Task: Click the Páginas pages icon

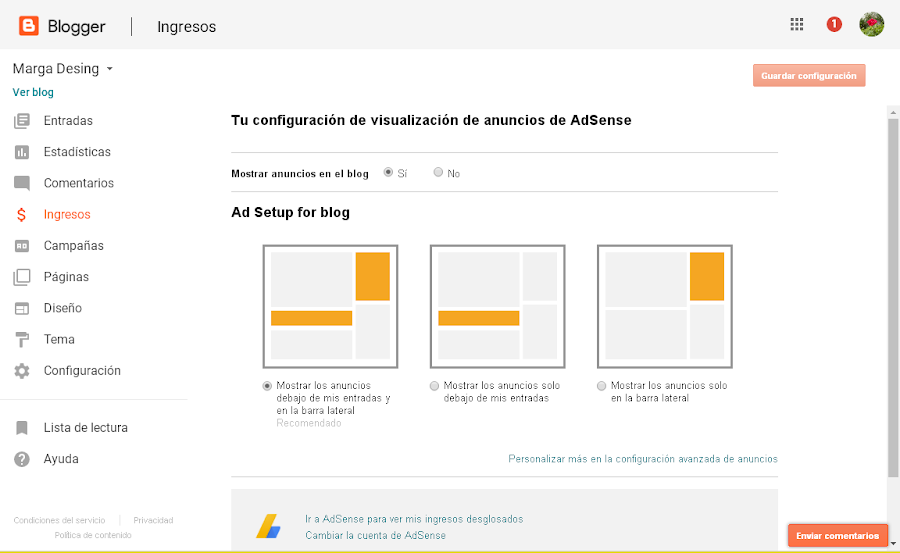Action: pos(22,277)
